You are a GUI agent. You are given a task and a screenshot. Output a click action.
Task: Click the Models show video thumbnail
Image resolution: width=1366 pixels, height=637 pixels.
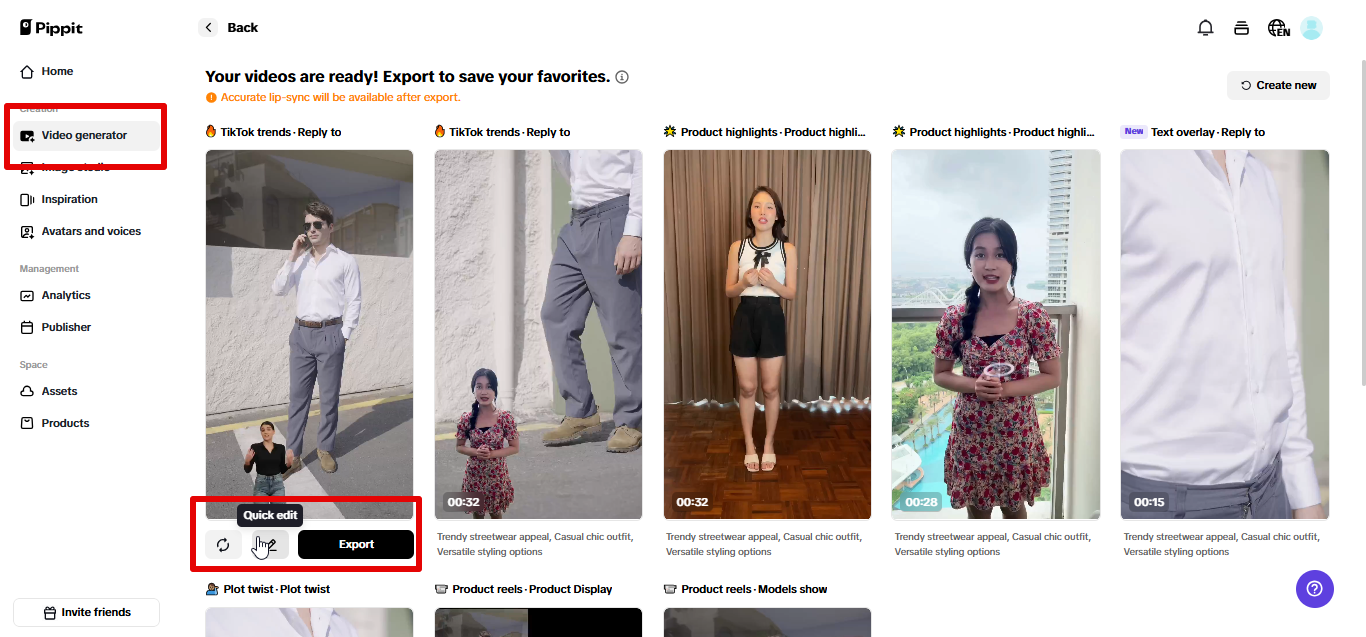click(x=767, y=622)
